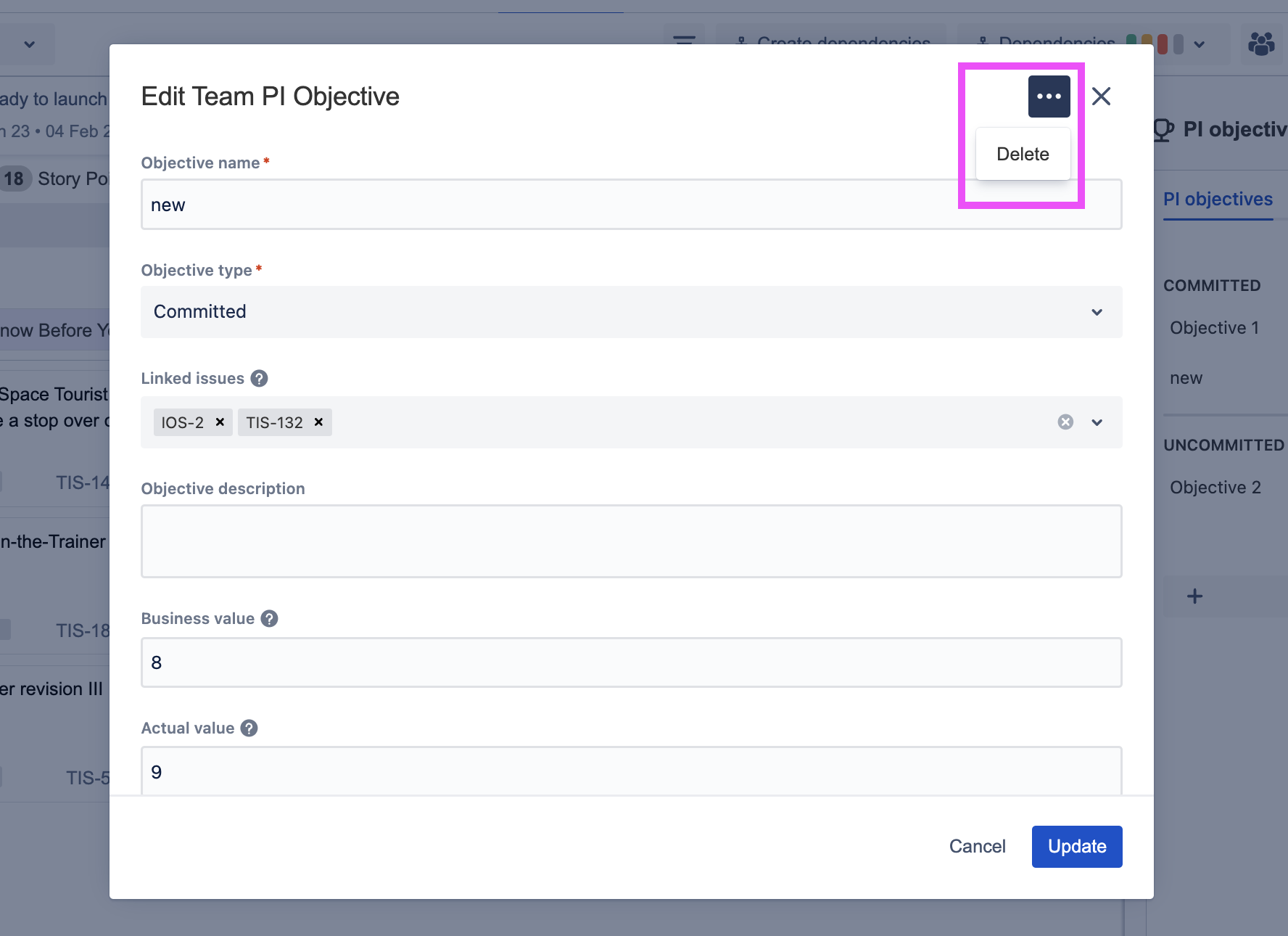Click the three-dot more actions button
This screenshot has width=1288, height=936.
click(x=1049, y=97)
